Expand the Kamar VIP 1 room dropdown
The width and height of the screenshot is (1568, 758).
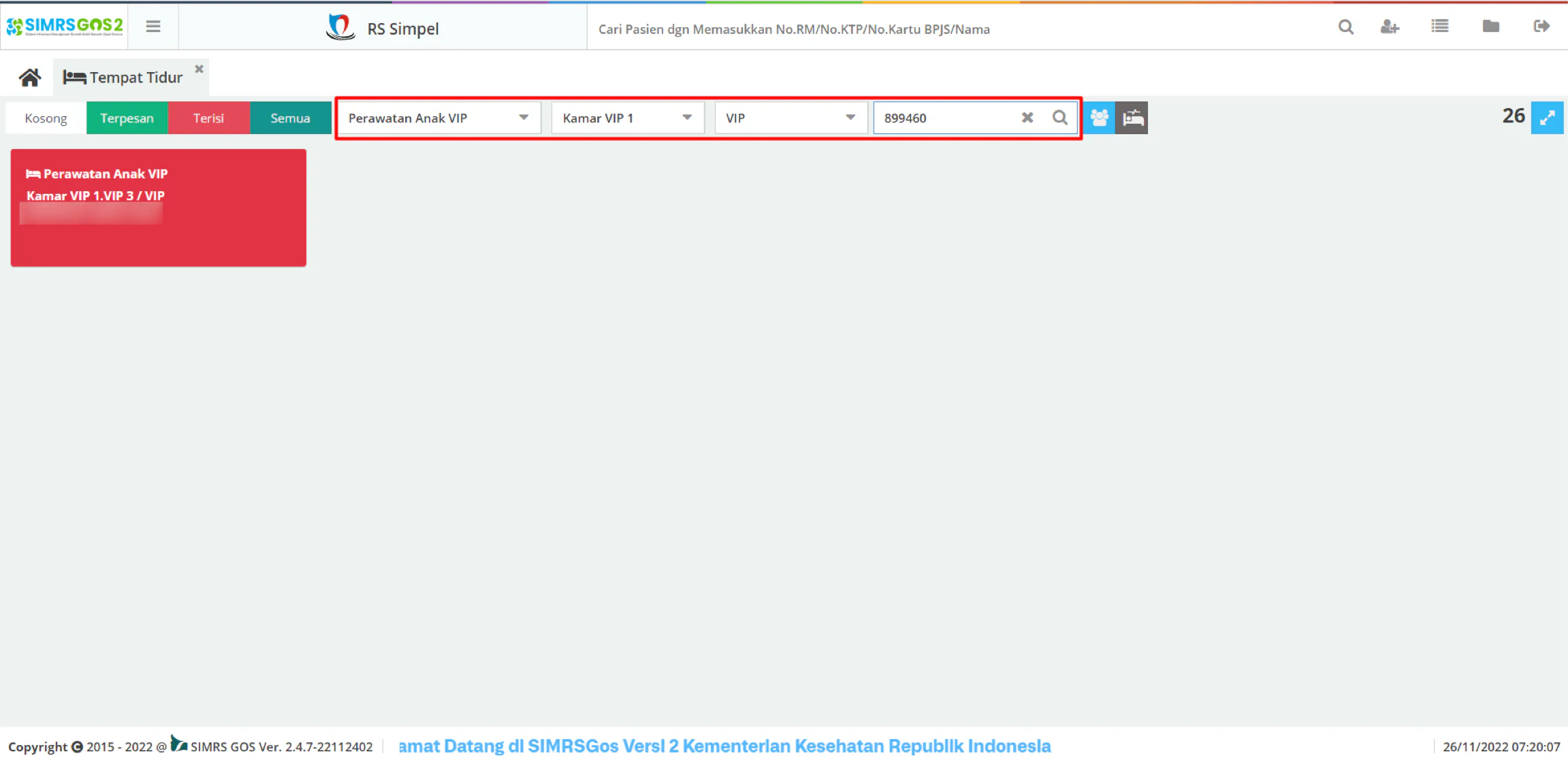[627, 118]
